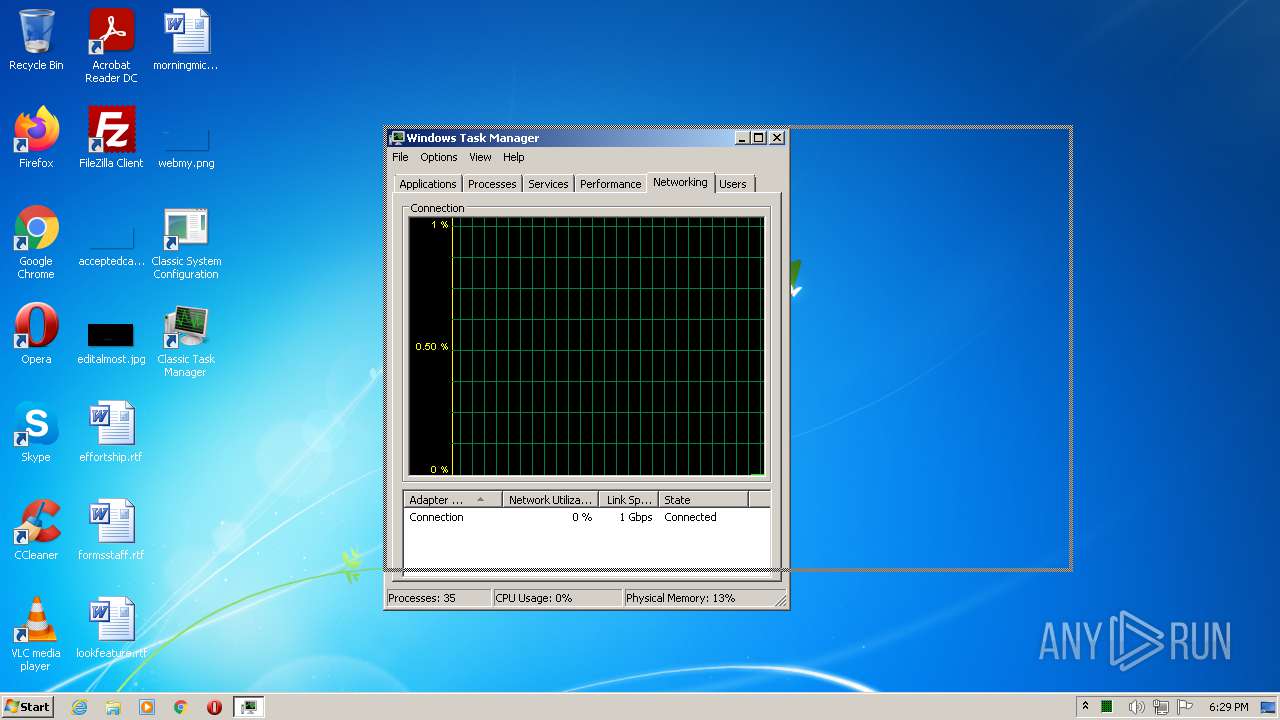Image resolution: width=1280 pixels, height=720 pixels.
Task: Open the File menu in Task Manager
Action: [x=400, y=157]
